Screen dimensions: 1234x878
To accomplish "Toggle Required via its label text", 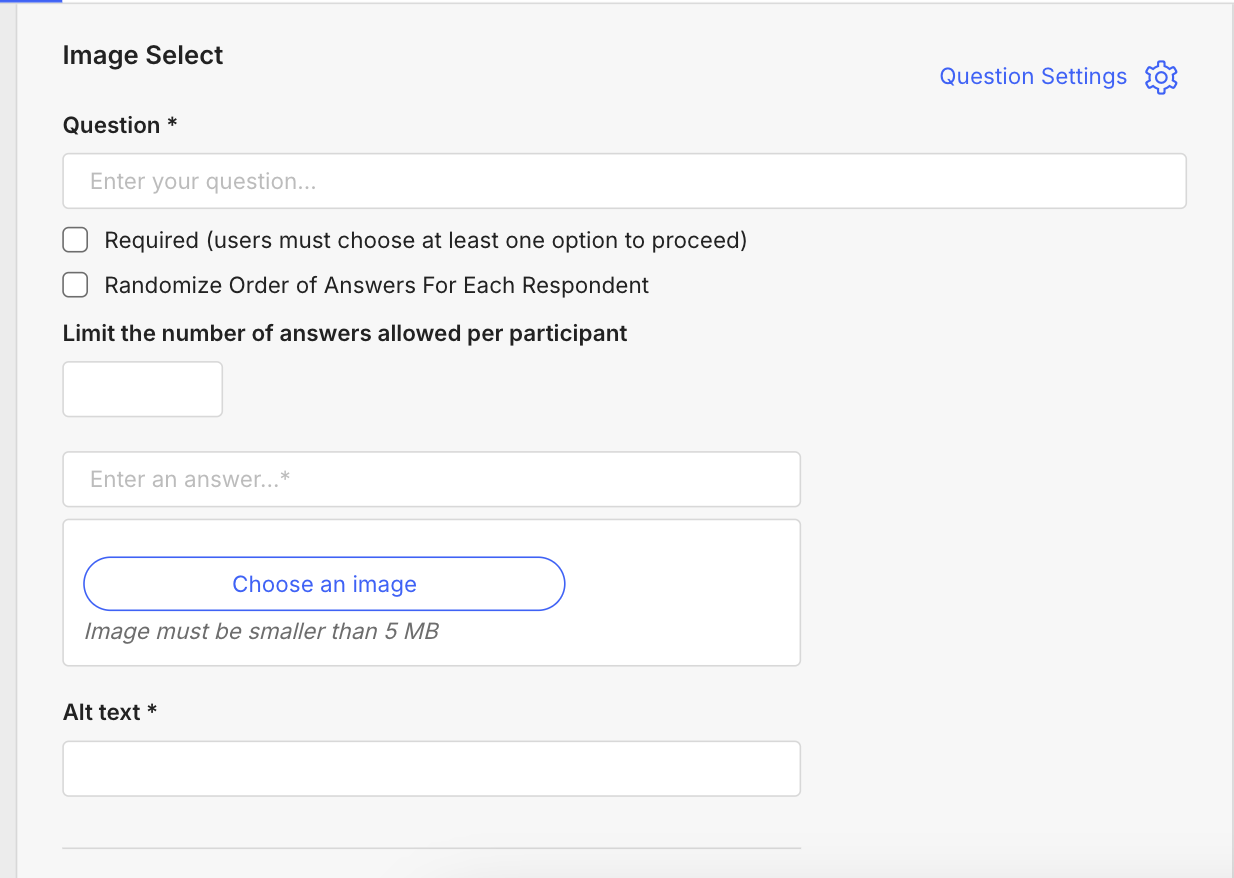I will pos(426,240).
